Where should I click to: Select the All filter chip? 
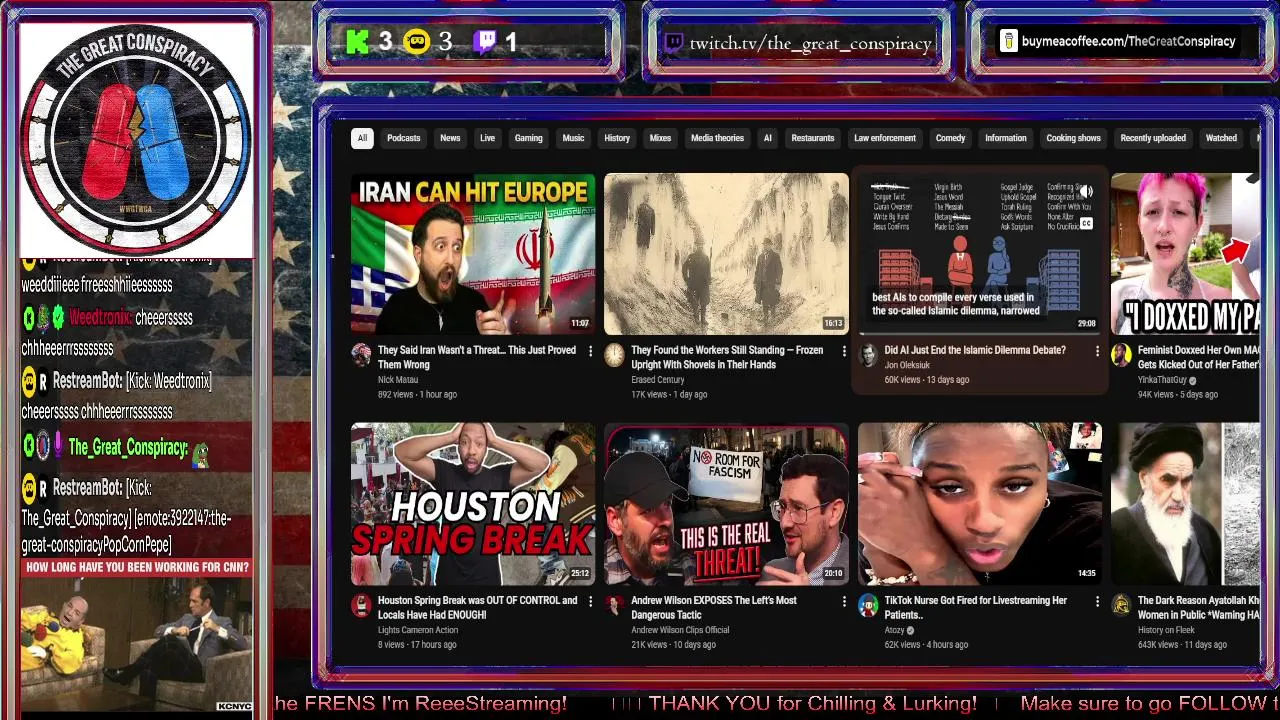coord(362,138)
